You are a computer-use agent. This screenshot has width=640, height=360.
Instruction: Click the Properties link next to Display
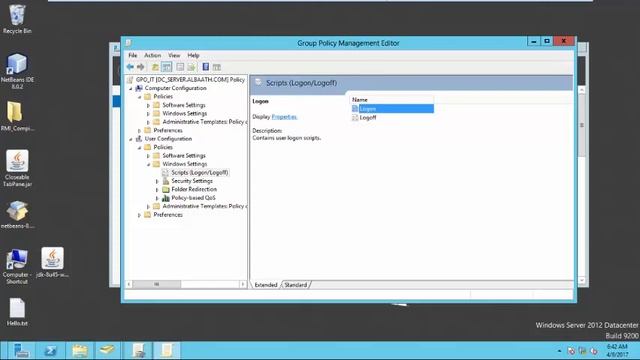(x=284, y=117)
